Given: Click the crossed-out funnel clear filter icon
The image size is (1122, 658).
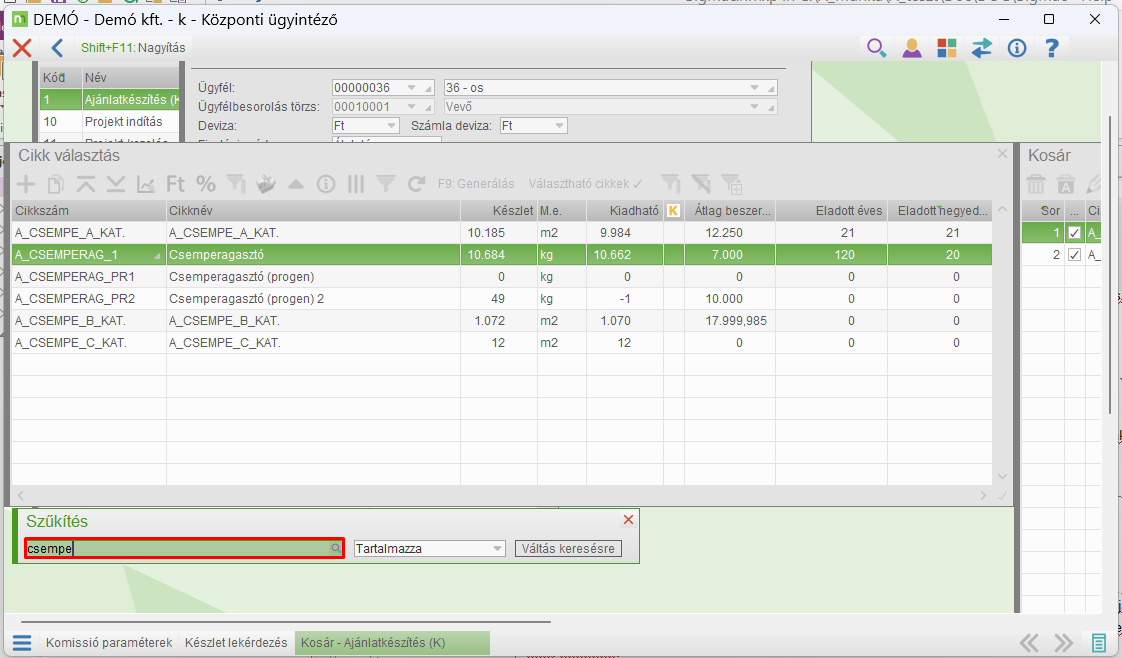Looking at the screenshot, I should [701, 184].
